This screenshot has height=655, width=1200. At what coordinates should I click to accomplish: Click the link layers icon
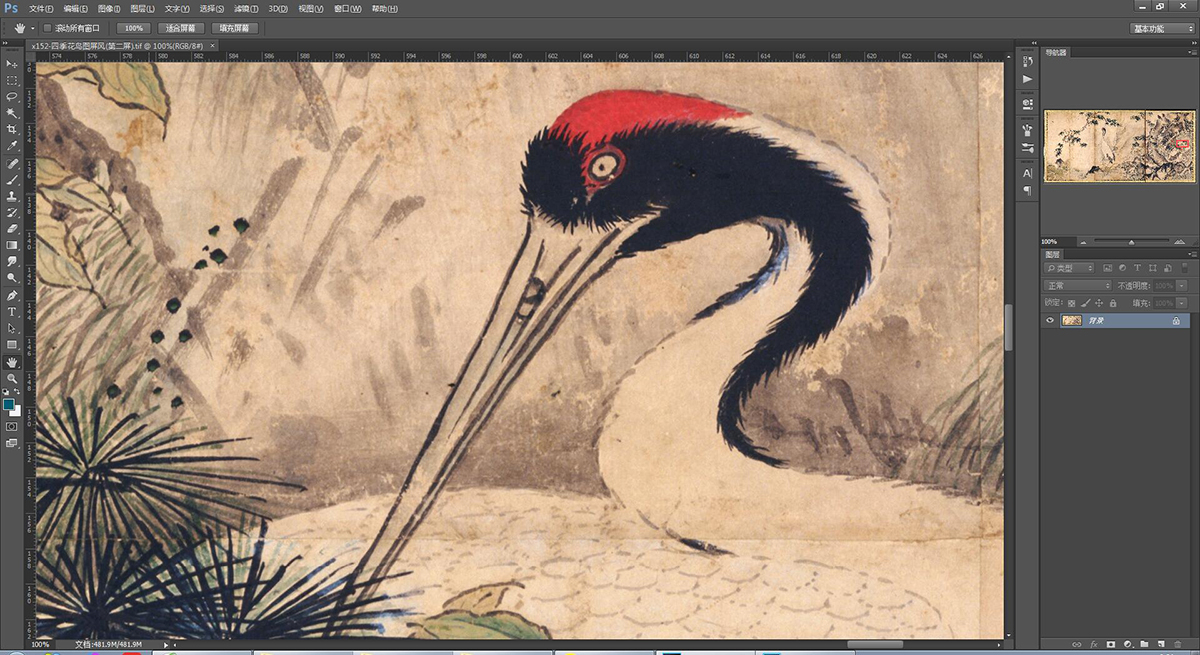click(1077, 643)
